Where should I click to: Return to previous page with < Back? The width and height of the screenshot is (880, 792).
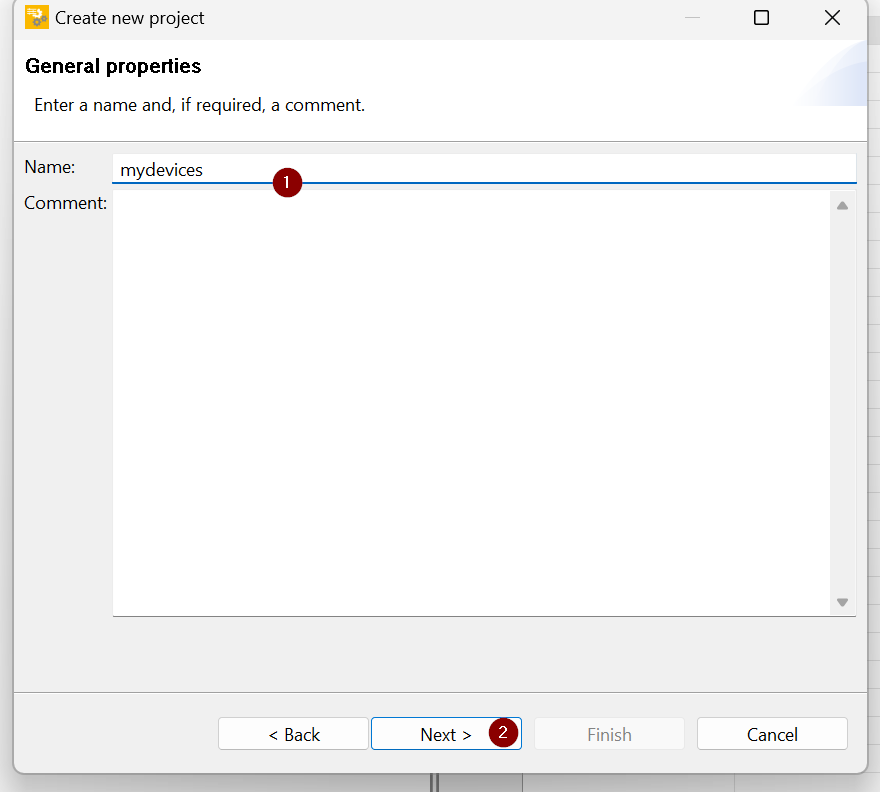coord(293,734)
